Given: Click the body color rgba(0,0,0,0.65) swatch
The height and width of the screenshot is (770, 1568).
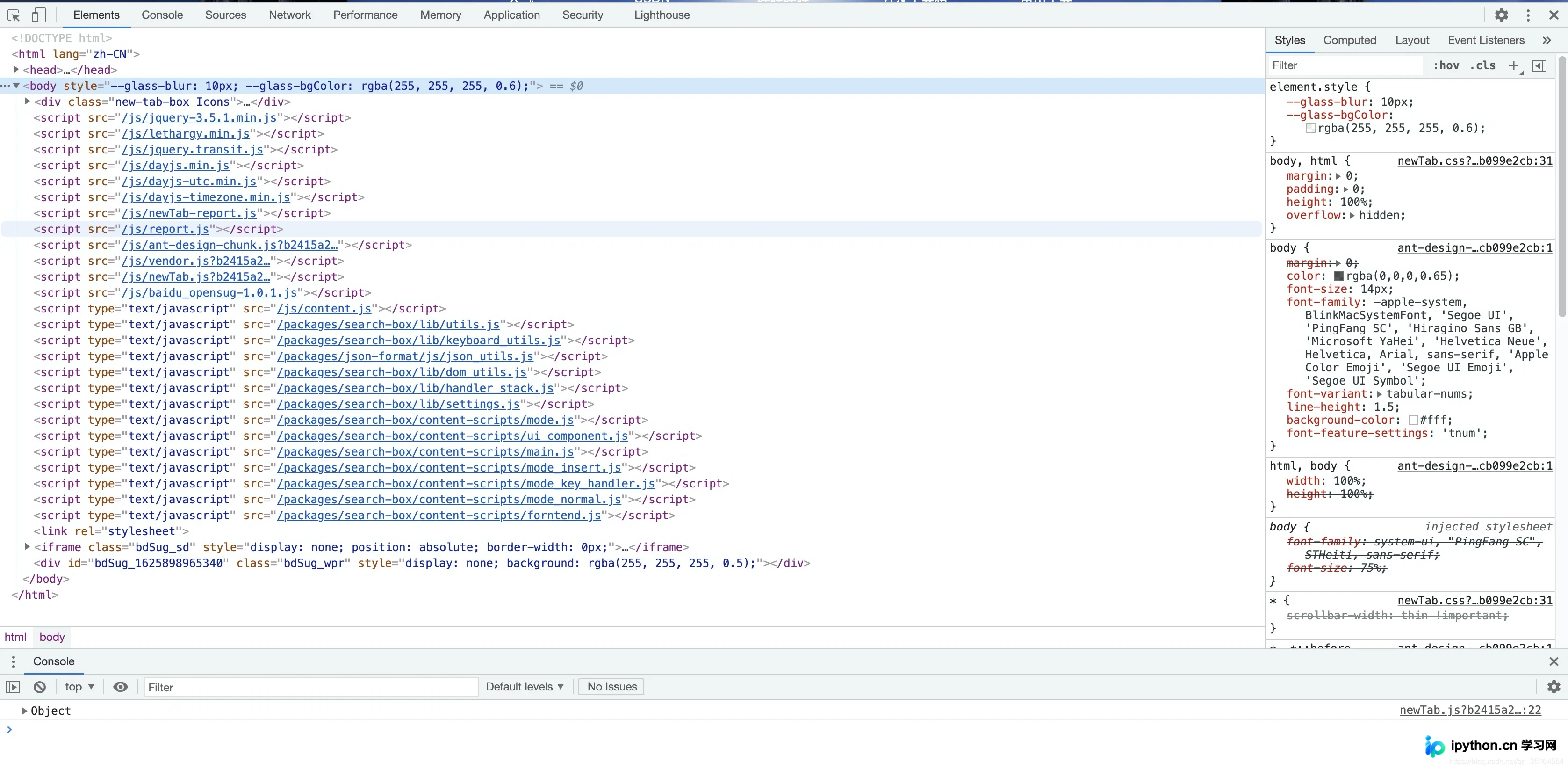Looking at the screenshot, I should point(1338,276).
